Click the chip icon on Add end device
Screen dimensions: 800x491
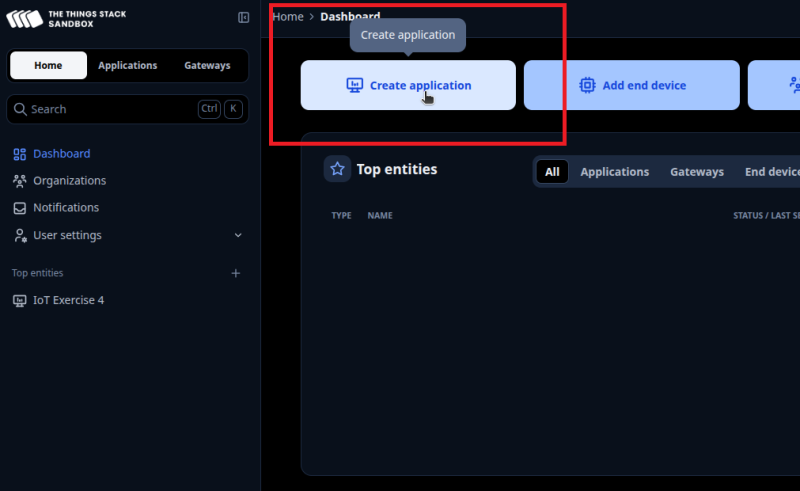pos(587,85)
